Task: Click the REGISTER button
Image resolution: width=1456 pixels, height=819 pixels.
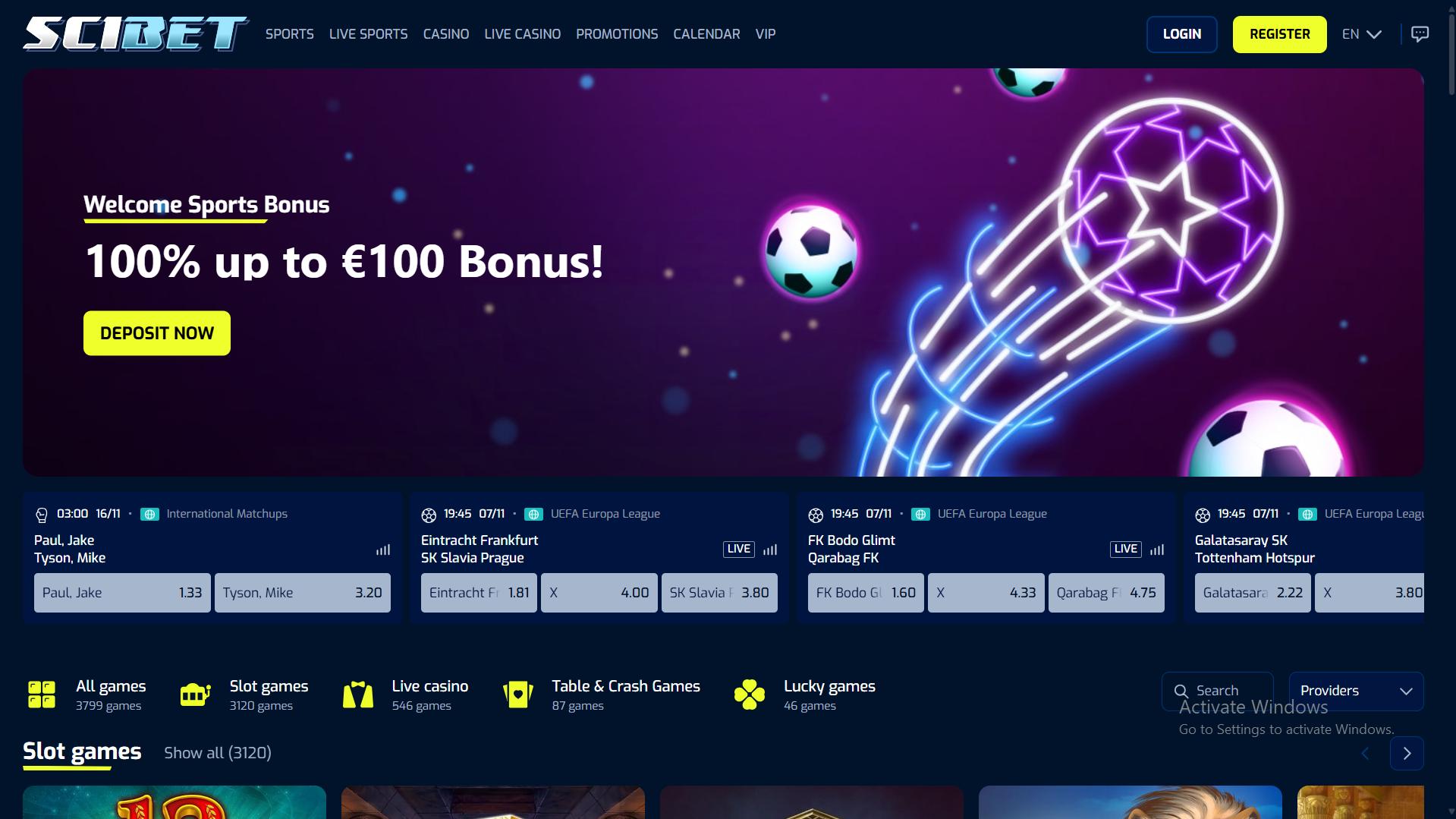Action: point(1280,34)
